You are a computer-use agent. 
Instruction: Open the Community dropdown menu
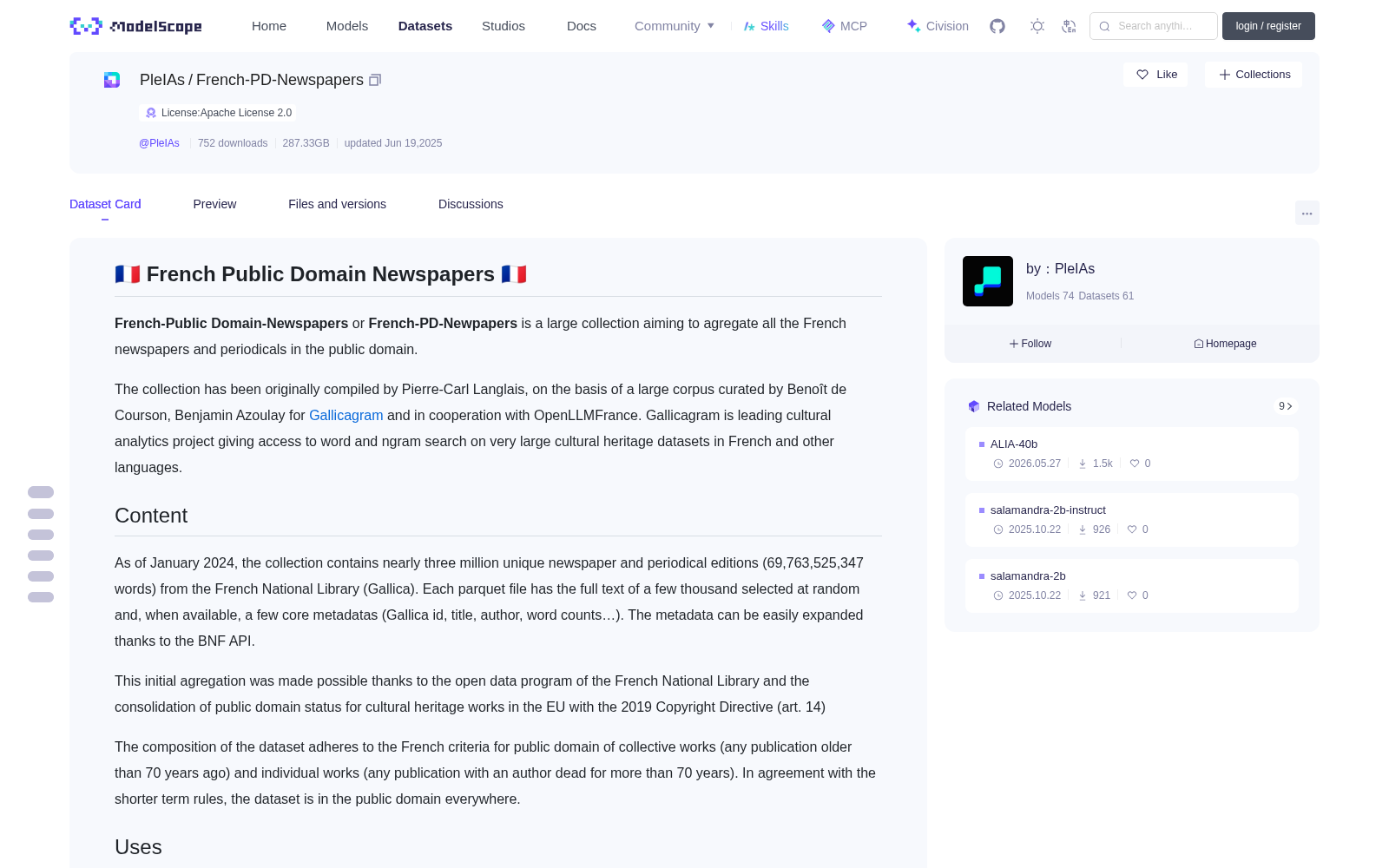point(675,26)
